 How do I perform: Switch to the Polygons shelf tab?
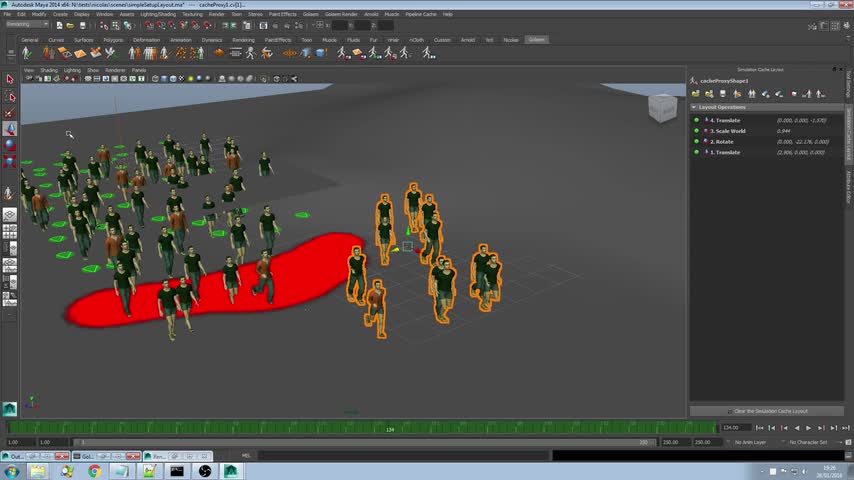click(x=113, y=40)
